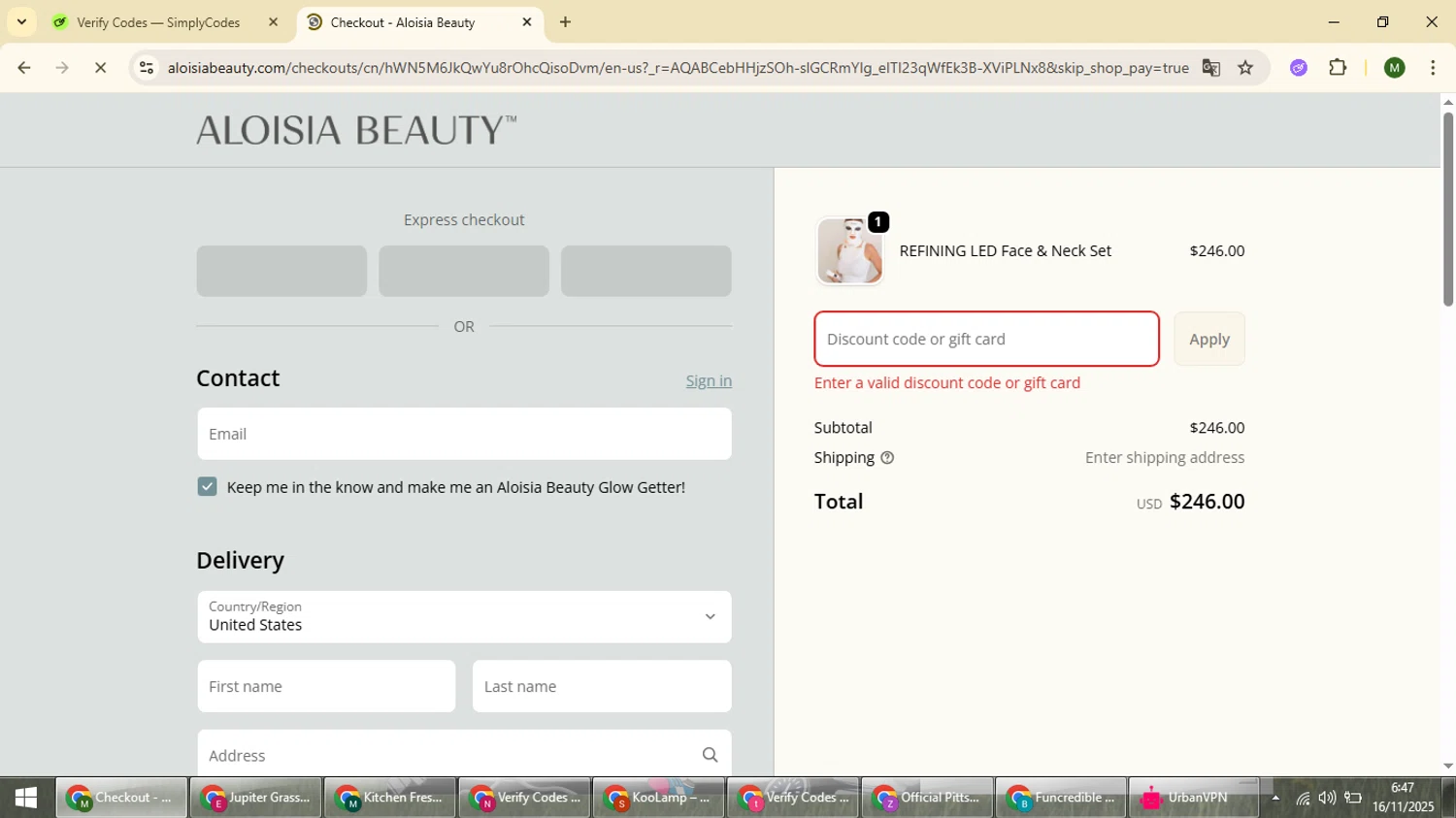This screenshot has height=818, width=1456.
Task: Click the translate page icon
Action: pos(1210,68)
